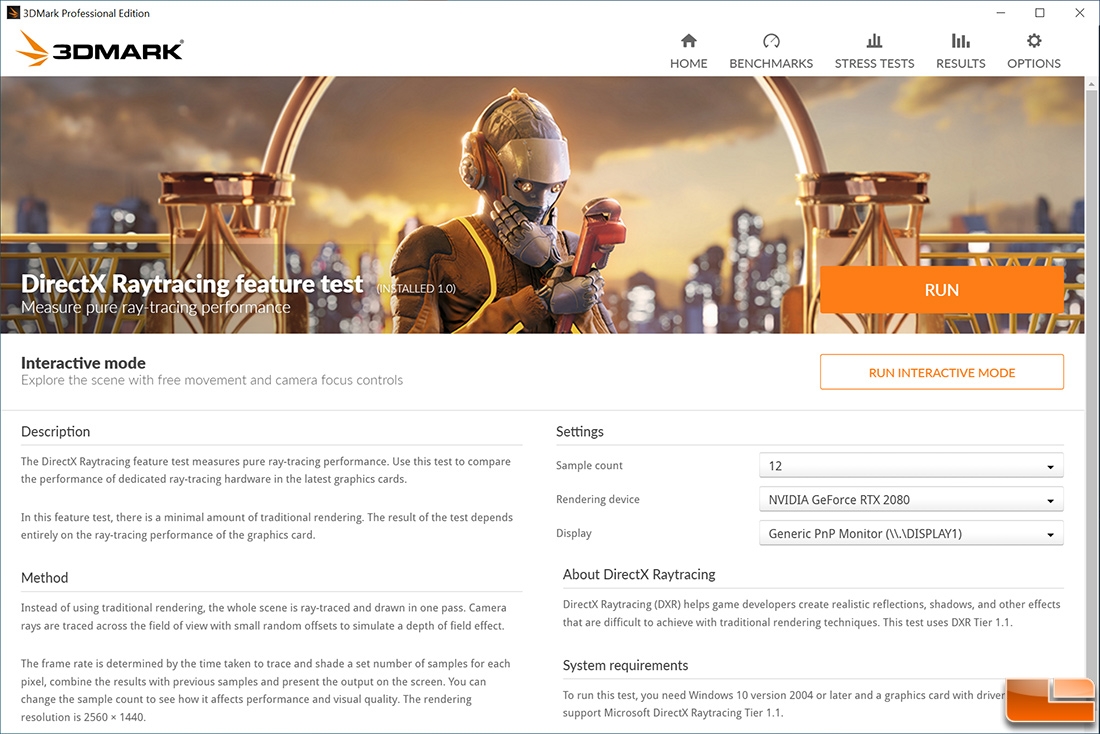
Task: Click the Options gear icon
Action: [1034, 41]
